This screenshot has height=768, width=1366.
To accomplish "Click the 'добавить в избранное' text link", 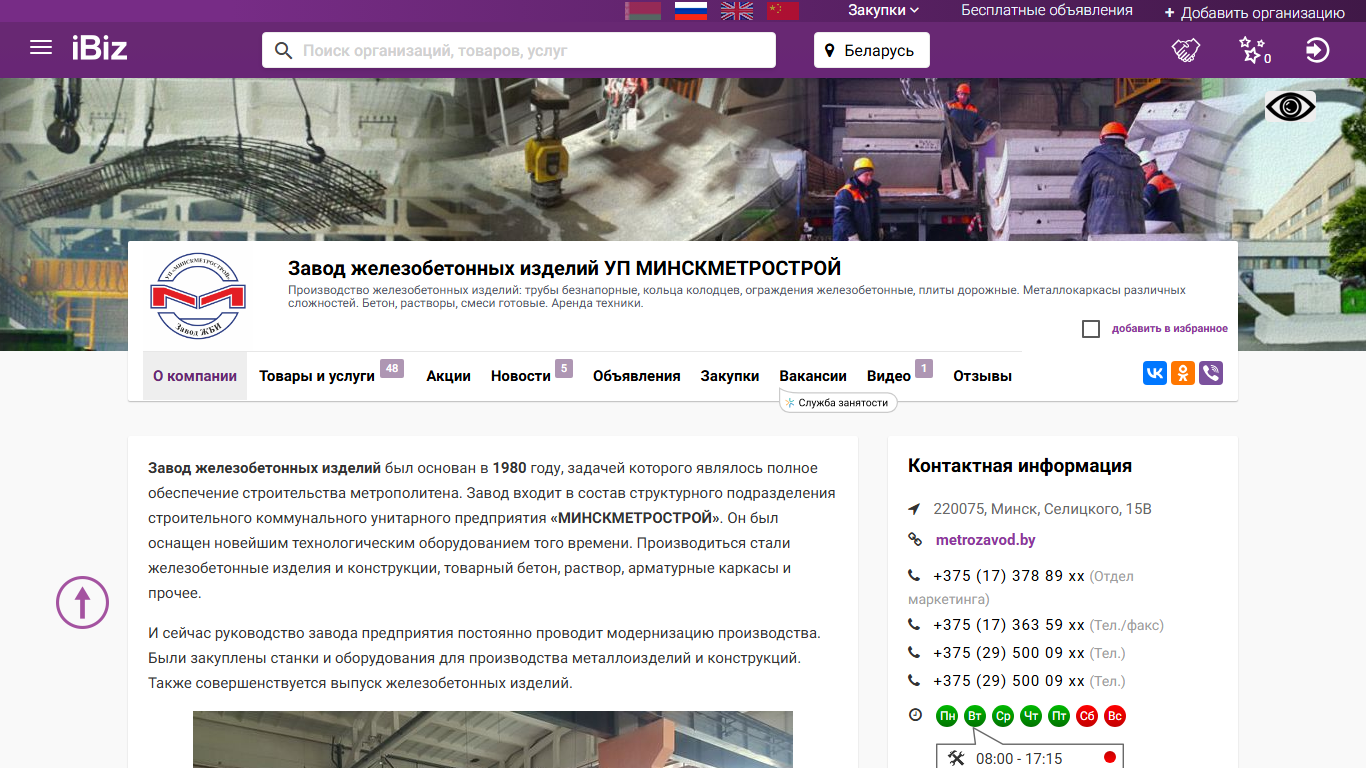I will tap(1170, 329).
